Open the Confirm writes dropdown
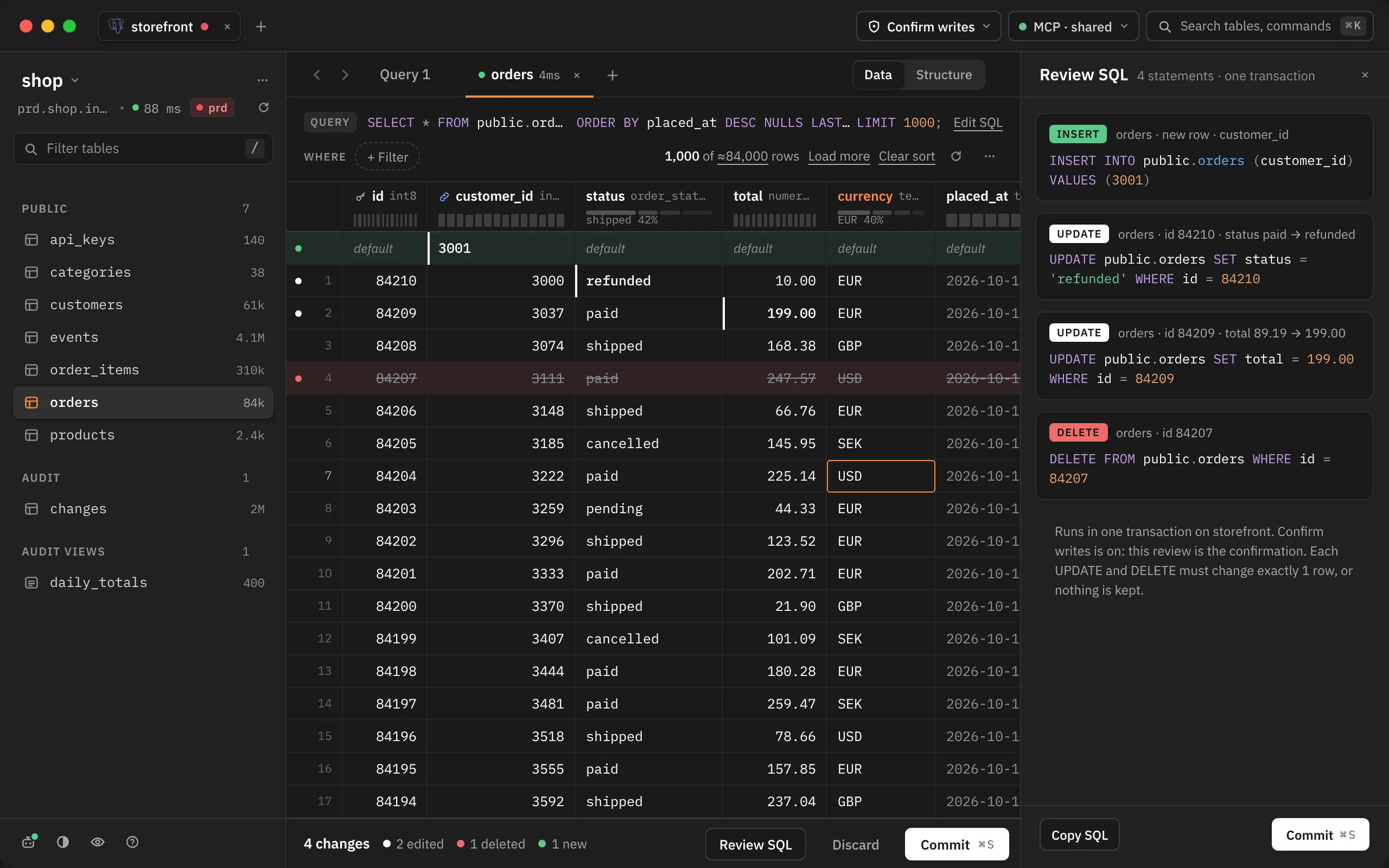The image size is (1389, 868). point(928,27)
